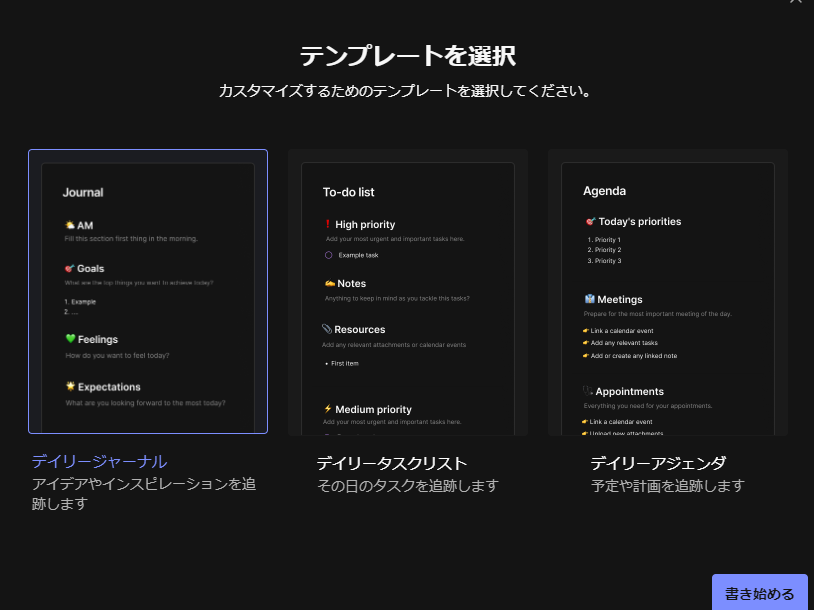Click the sun icon beside AM
The width and height of the screenshot is (814, 610).
click(70, 225)
